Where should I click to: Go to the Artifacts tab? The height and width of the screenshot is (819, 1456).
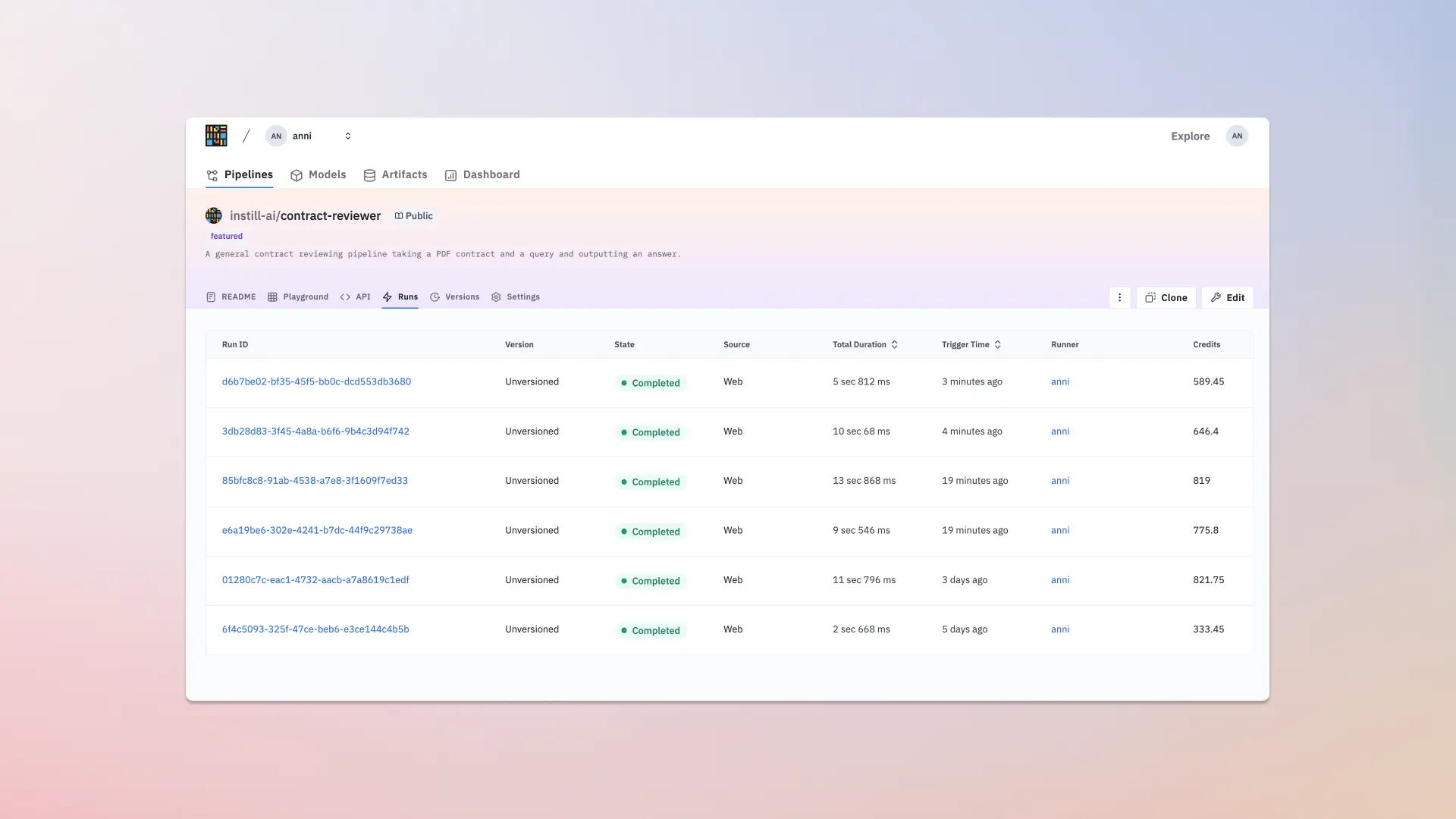[395, 174]
